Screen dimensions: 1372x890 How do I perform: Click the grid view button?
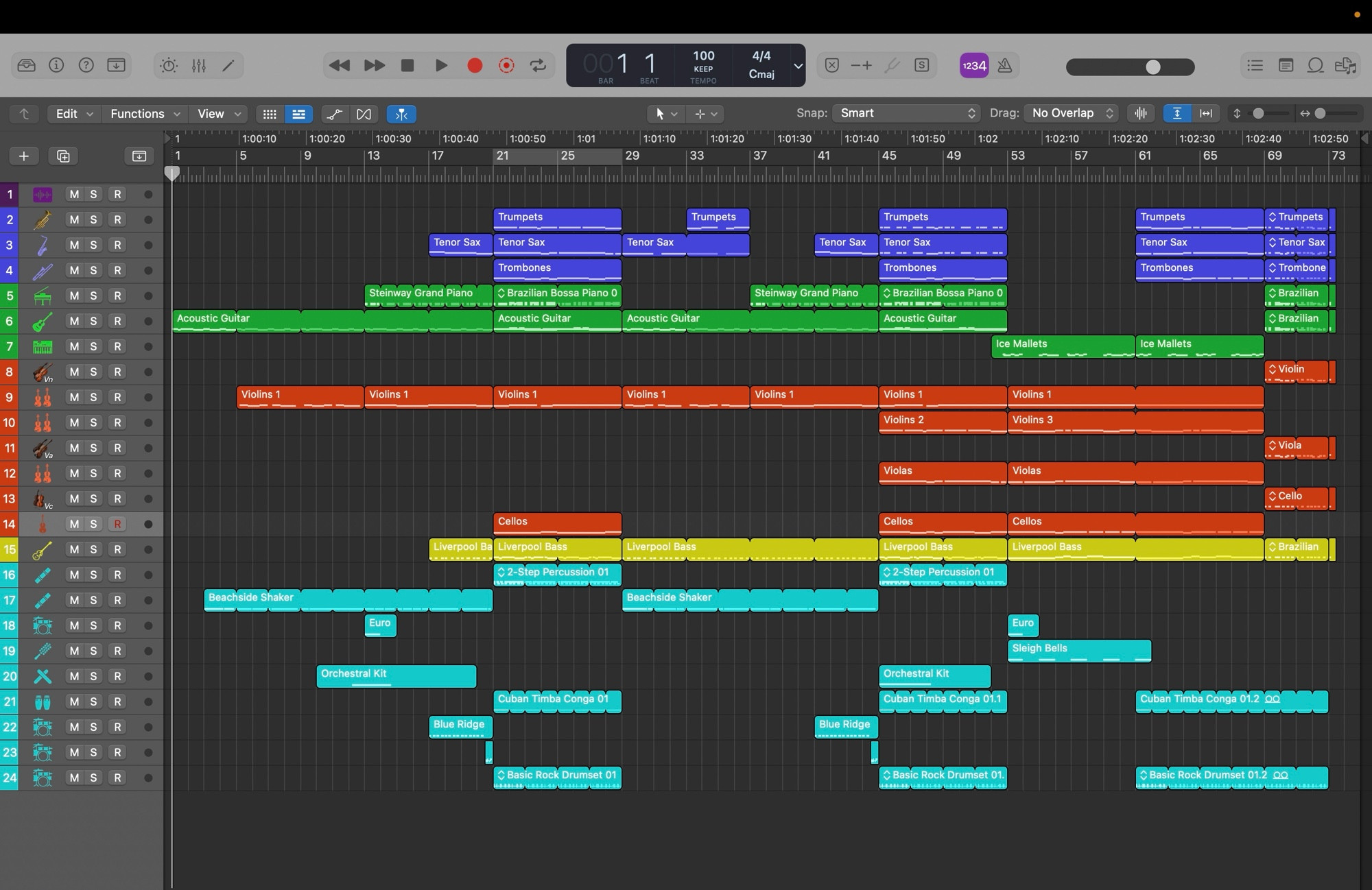[x=270, y=114]
